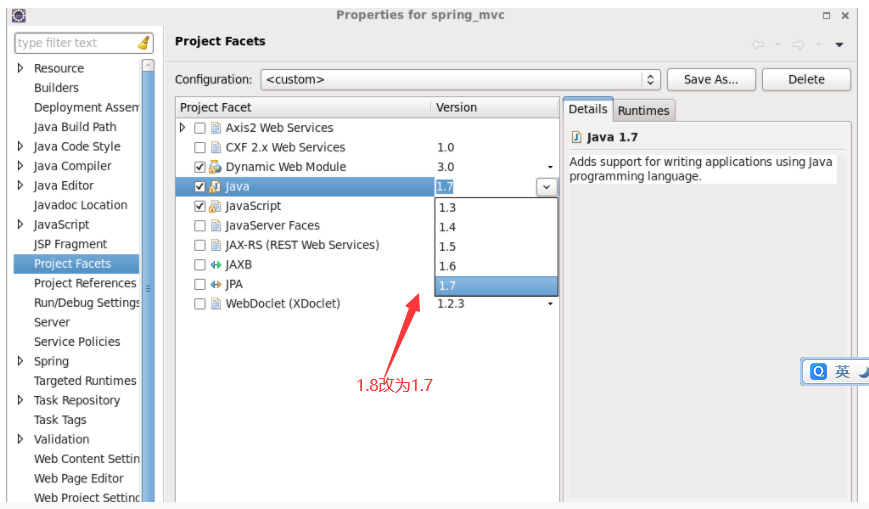Enable the Axis2 Web Services checkbox
This screenshot has width=869, height=509.
click(x=200, y=128)
